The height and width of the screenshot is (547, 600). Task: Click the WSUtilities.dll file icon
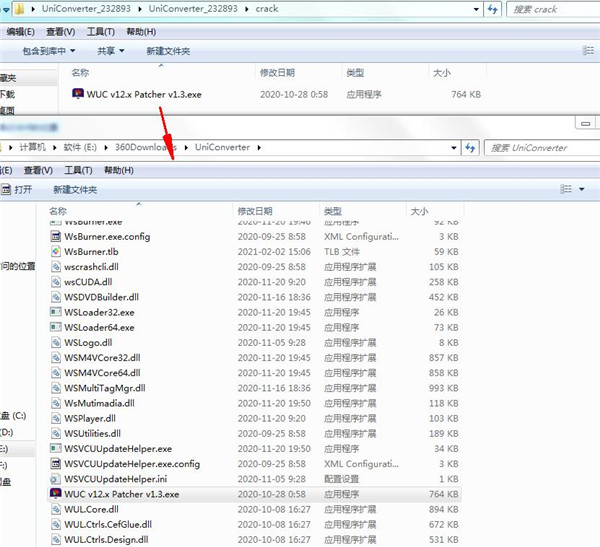56,433
